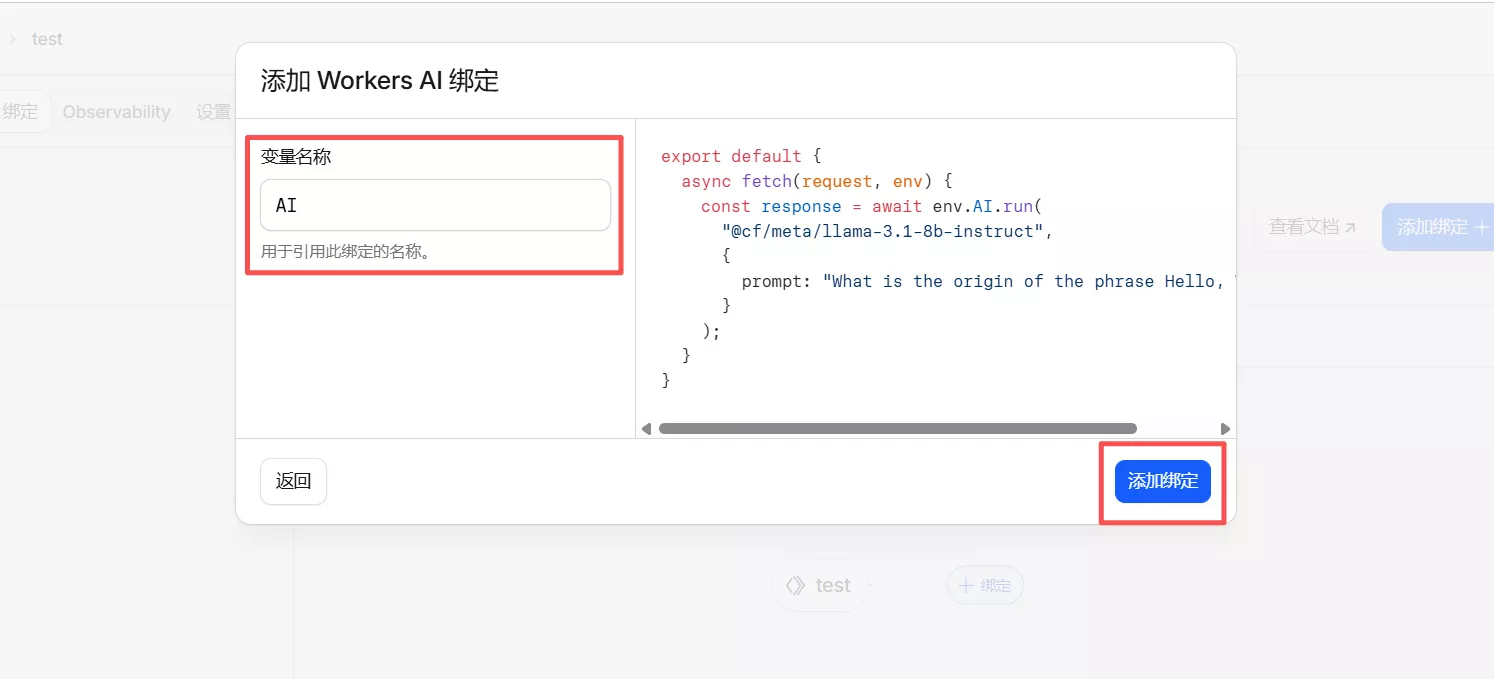Click the 返回 button
This screenshot has width=1494, height=679.
coord(293,481)
